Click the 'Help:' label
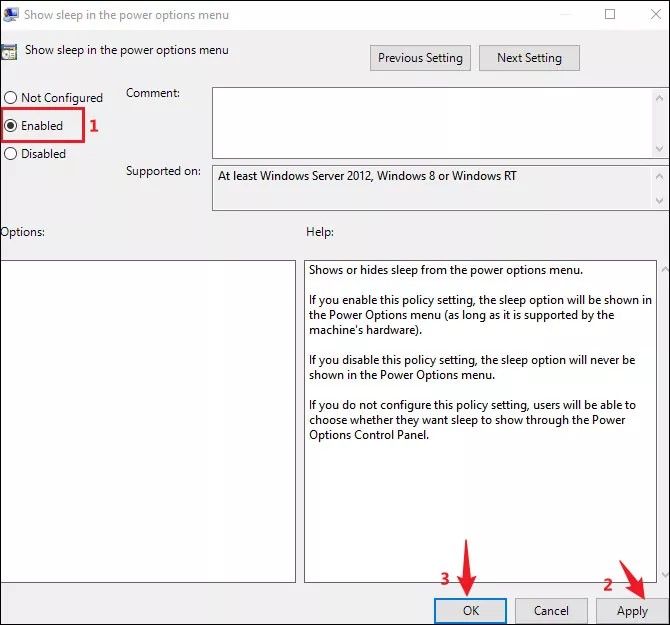Screen dimensions: 670x625 pyautogui.click(x=320, y=232)
